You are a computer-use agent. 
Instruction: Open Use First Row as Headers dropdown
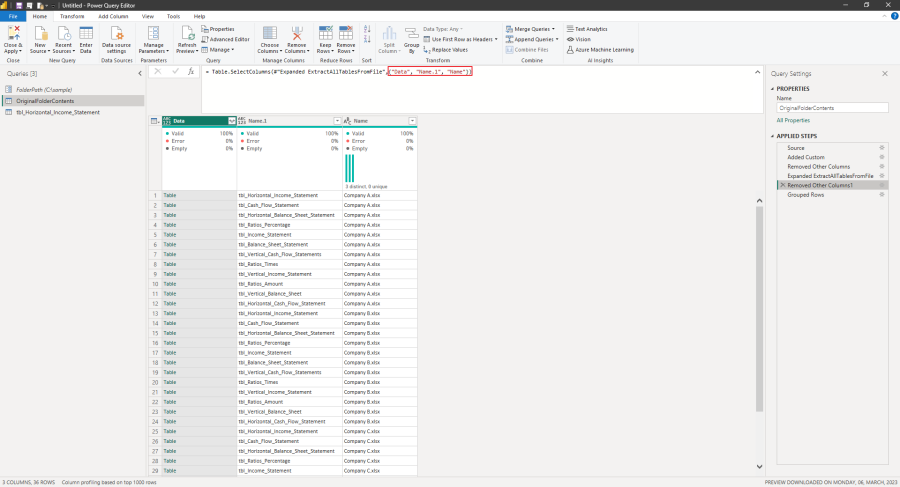(460, 39)
